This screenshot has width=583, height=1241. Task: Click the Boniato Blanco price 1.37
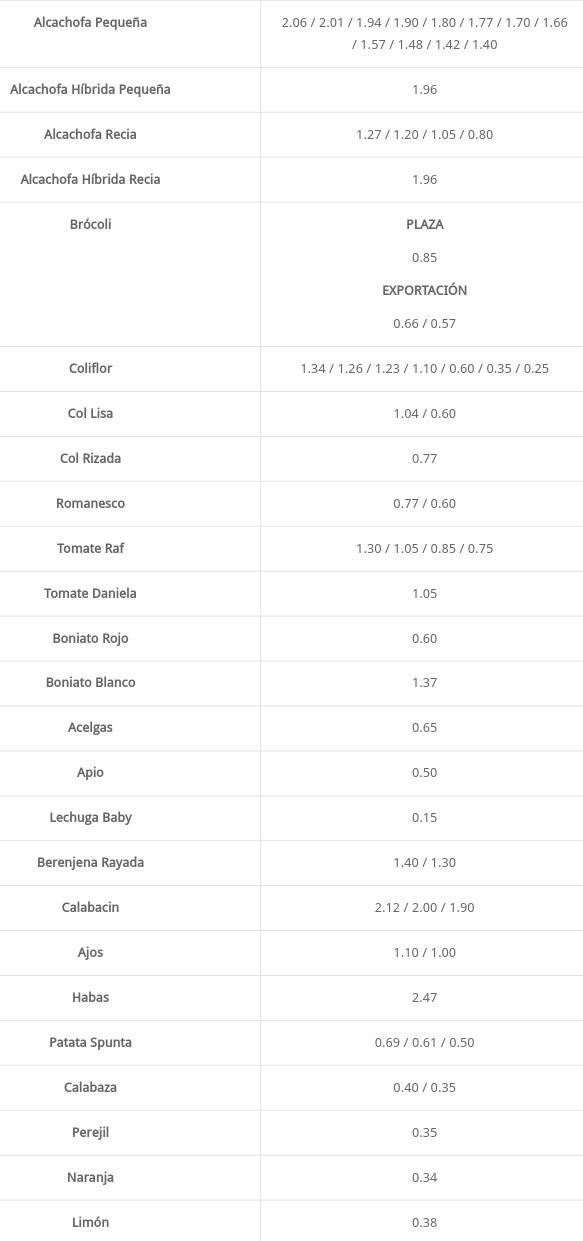(x=424, y=682)
